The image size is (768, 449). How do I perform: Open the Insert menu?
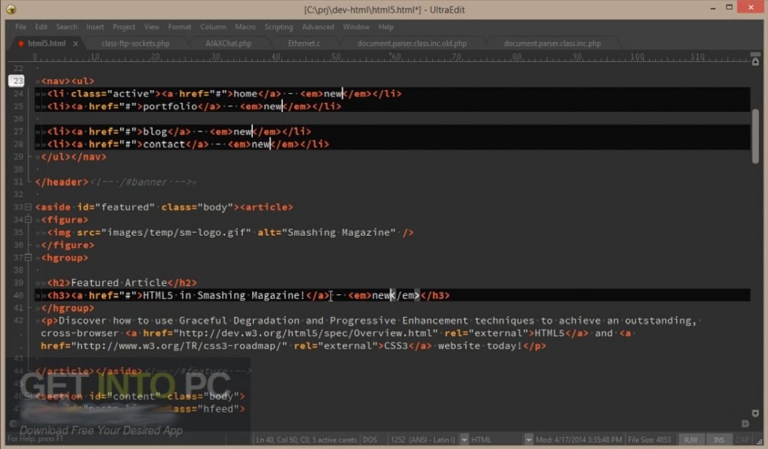pos(95,27)
